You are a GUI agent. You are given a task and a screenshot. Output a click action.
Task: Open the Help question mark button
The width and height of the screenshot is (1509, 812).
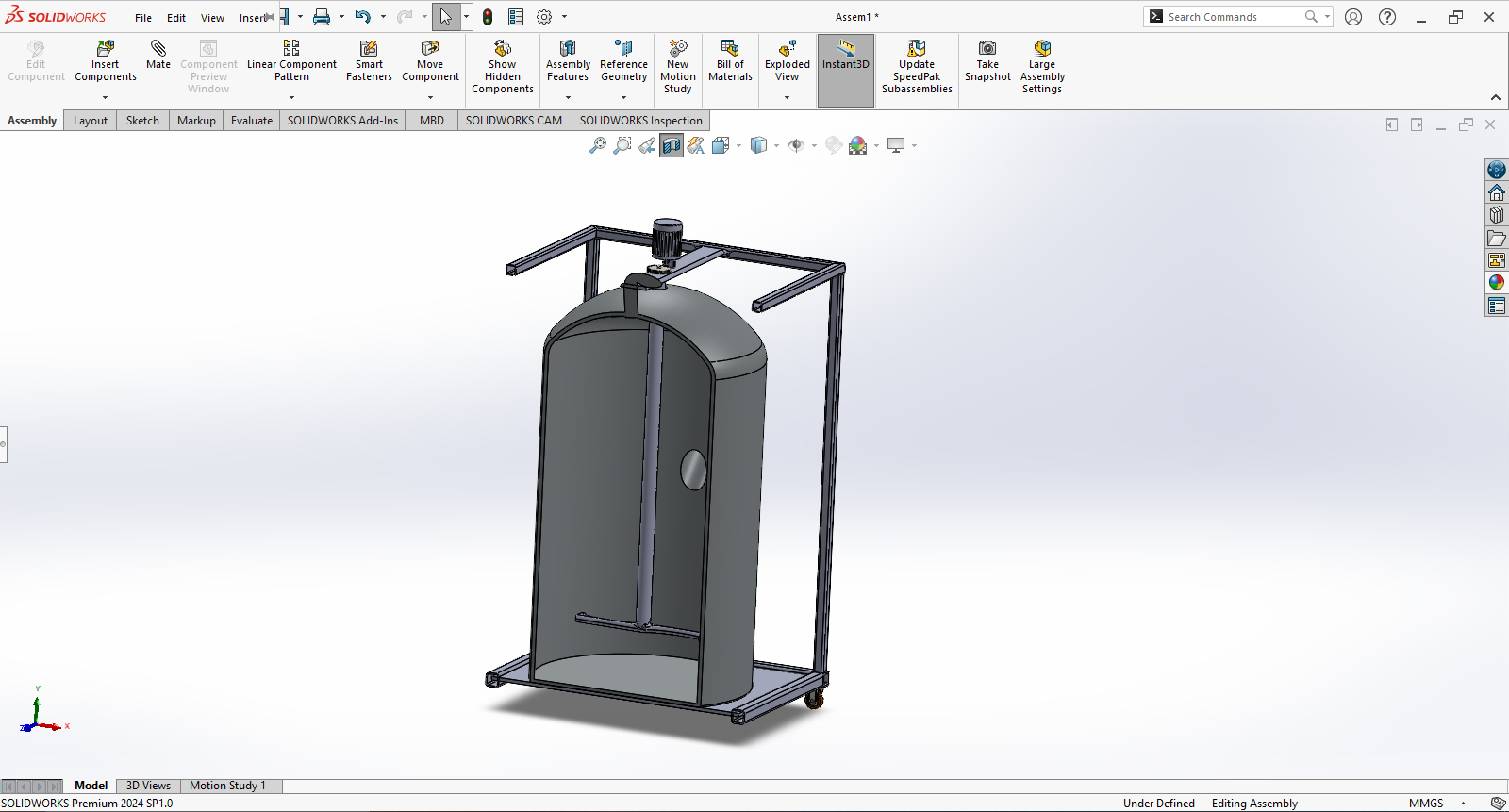tap(1387, 17)
